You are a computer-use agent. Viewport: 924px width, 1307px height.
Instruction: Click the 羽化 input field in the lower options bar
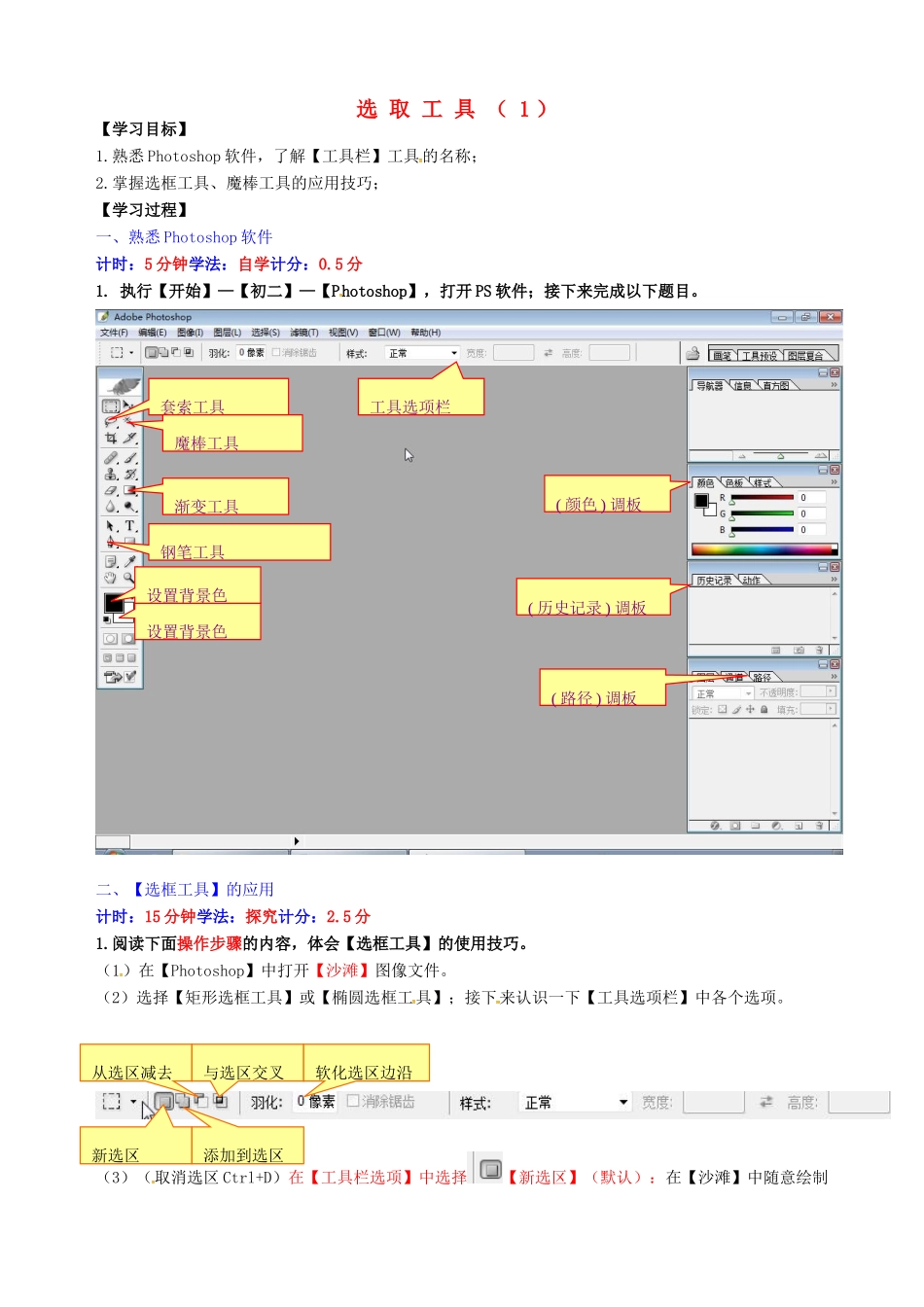tap(316, 1102)
